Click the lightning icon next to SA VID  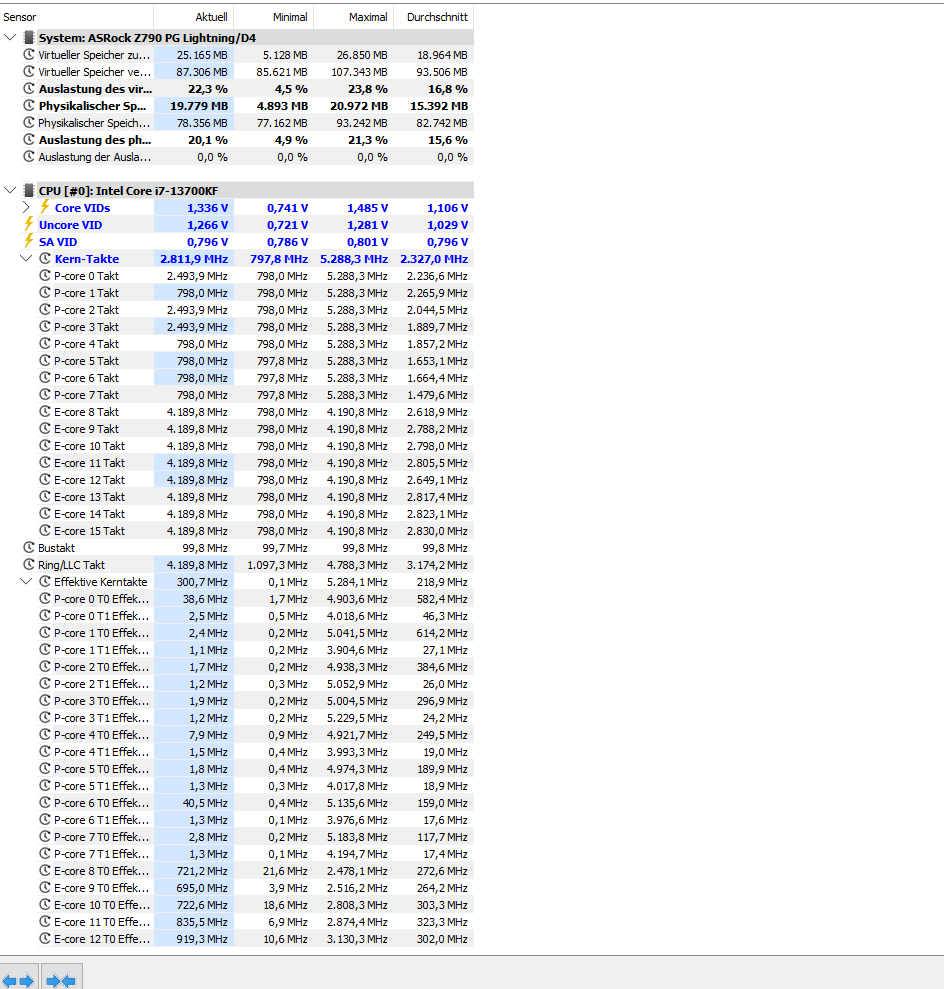point(28,241)
